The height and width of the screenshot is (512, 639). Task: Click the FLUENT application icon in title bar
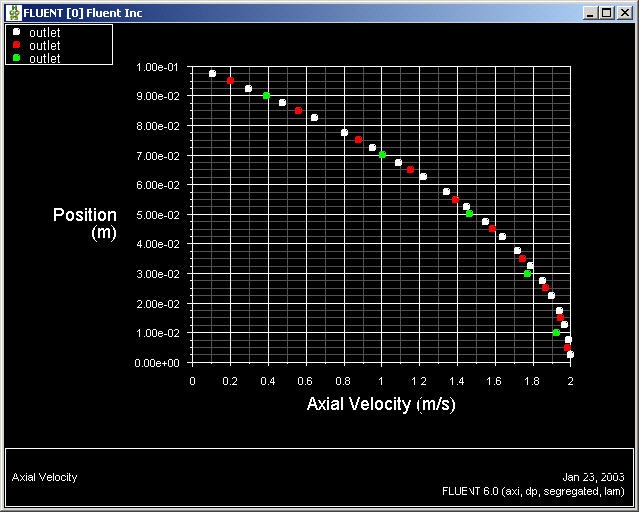14,13
